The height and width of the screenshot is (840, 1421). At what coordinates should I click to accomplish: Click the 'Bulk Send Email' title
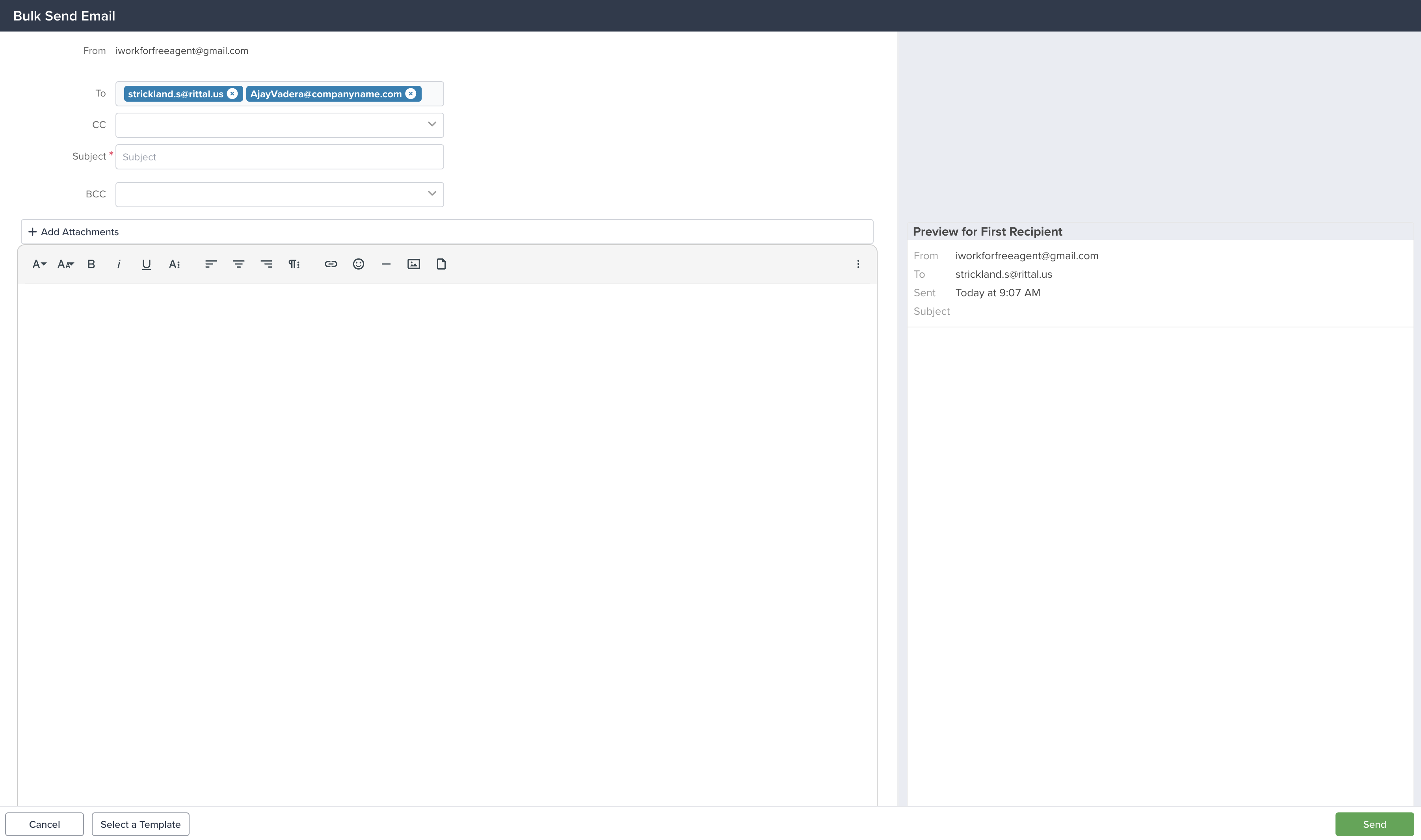click(64, 16)
